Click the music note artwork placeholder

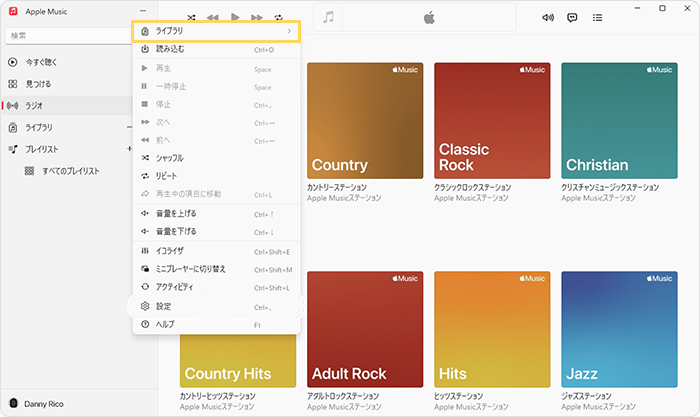click(x=328, y=18)
